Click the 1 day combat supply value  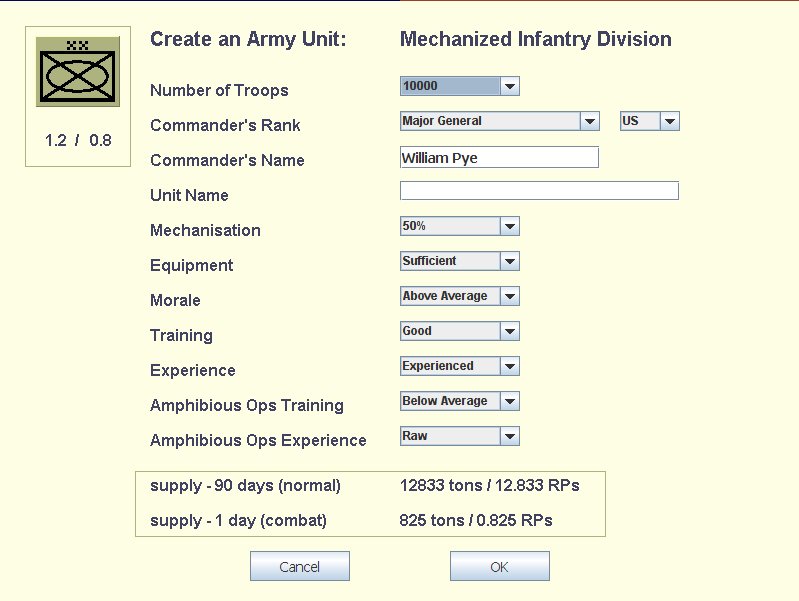476,521
